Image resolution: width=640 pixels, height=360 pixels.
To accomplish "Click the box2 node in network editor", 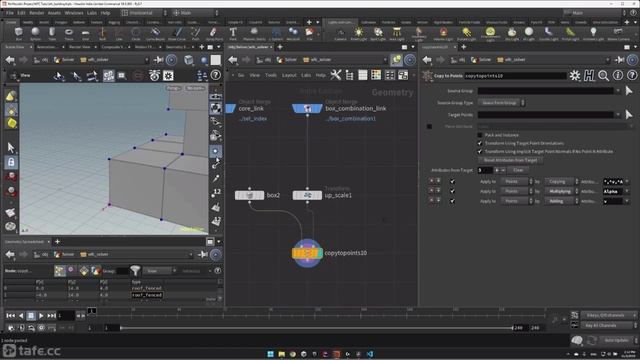I will (x=249, y=195).
